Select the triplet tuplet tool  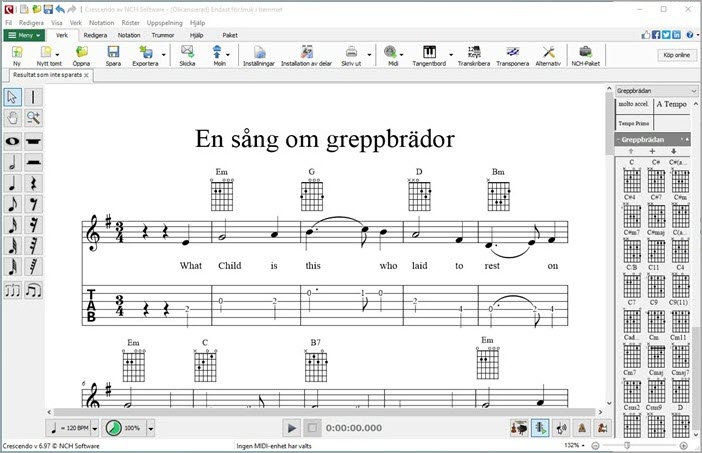13,291
